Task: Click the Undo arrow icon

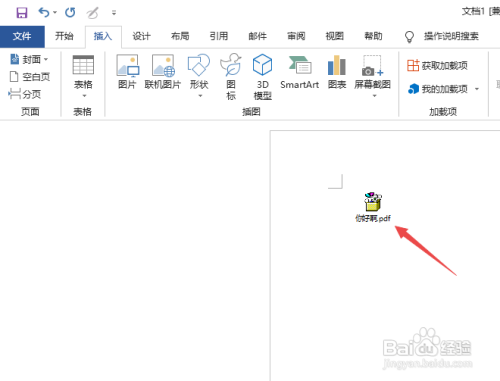Action: tap(44, 13)
